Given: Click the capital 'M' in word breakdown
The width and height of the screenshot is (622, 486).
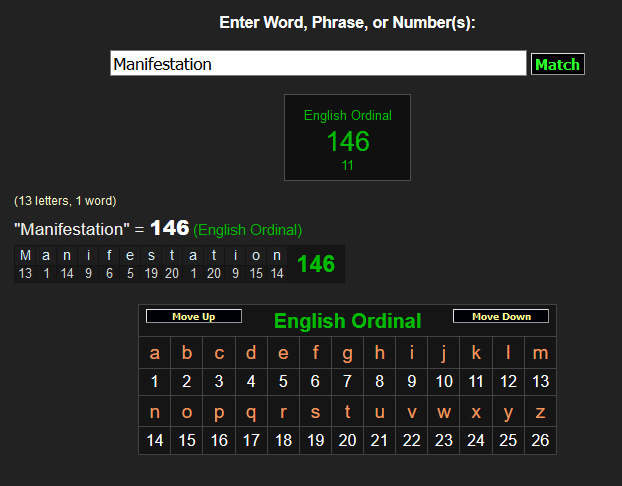Looking at the screenshot, I should (x=25, y=255).
